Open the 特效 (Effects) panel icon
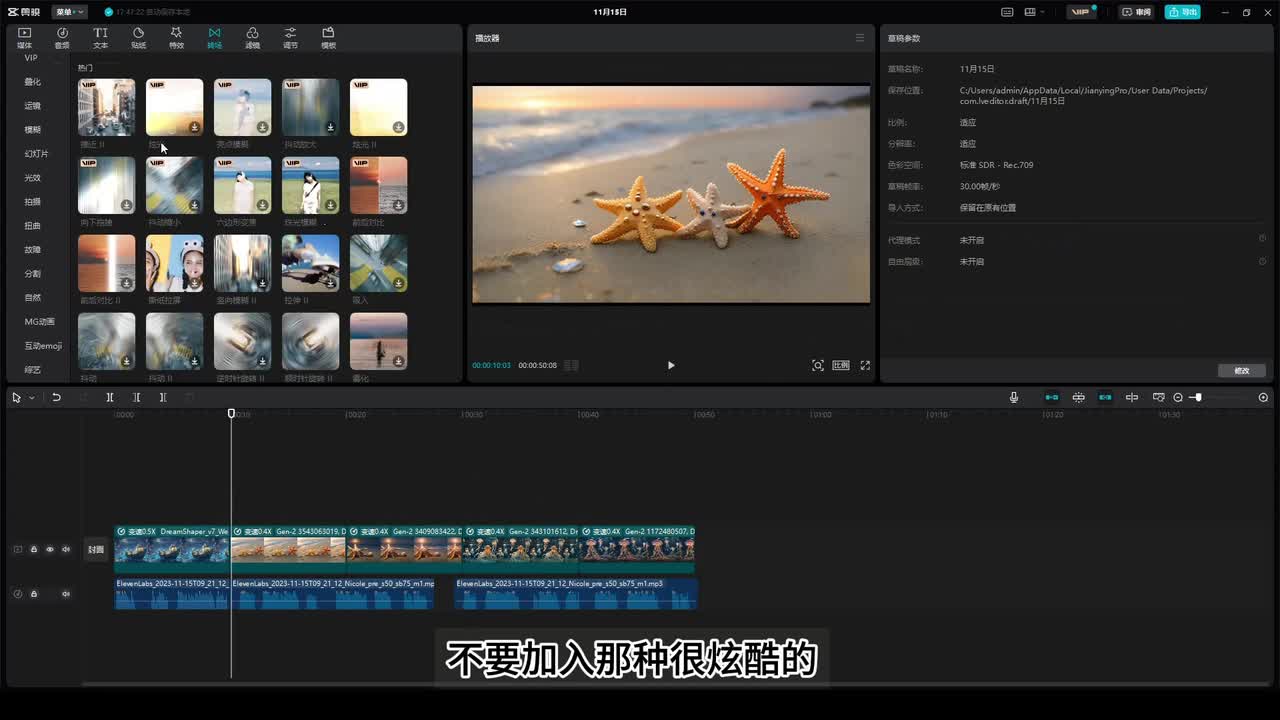 (x=176, y=38)
